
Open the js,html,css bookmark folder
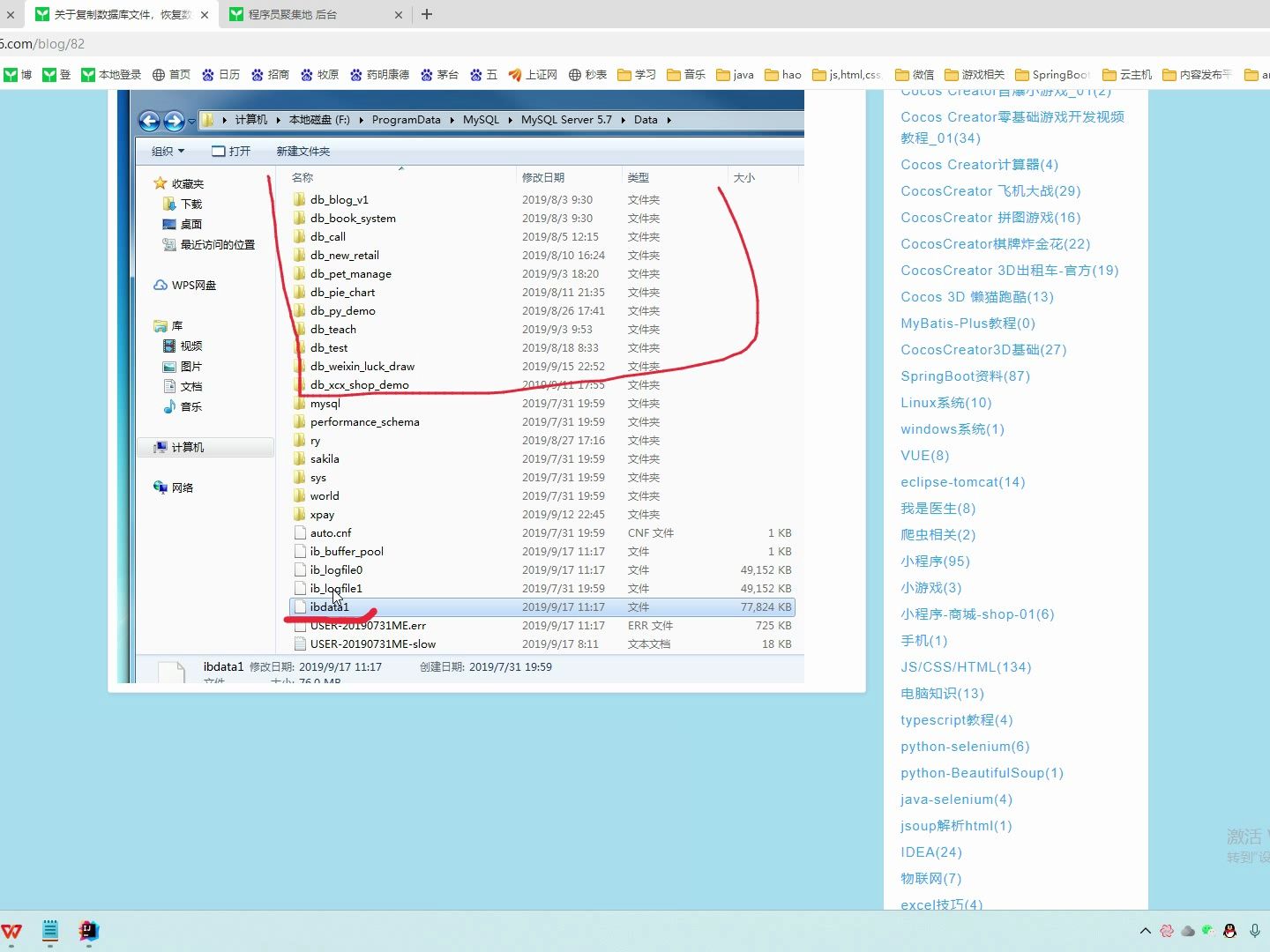pos(847,75)
